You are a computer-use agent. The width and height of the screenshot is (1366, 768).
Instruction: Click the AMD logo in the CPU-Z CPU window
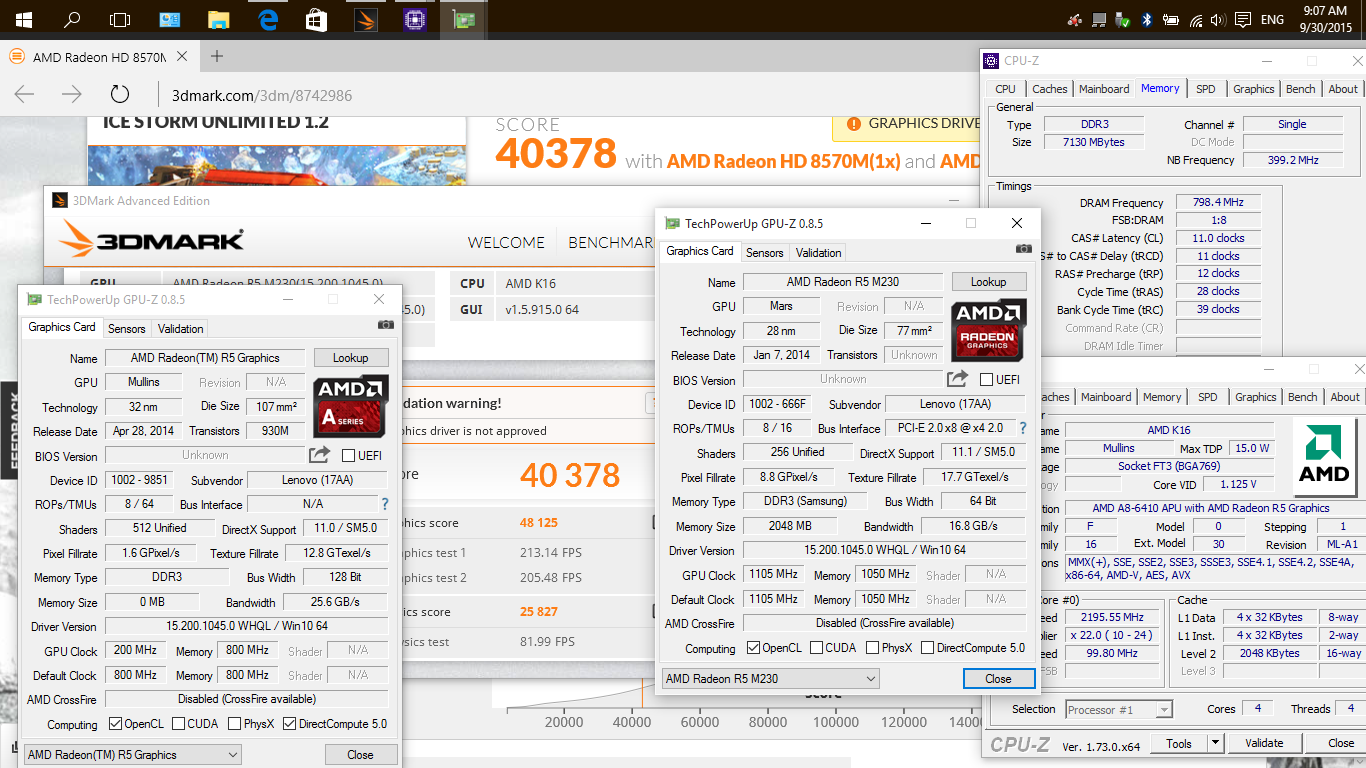coord(1324,458)
